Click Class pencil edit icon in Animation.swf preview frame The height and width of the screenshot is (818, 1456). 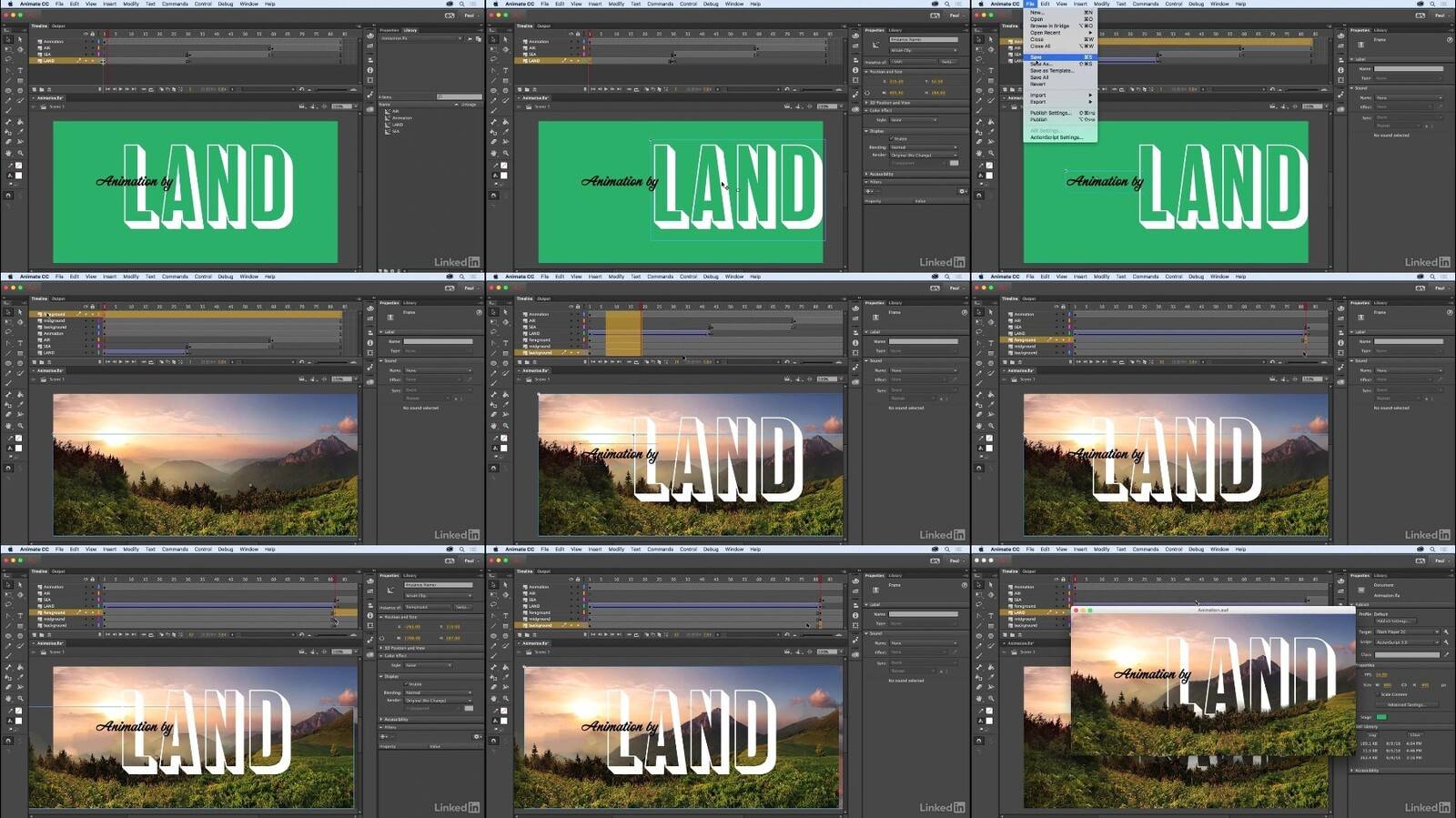pyautogui.click(x=1446, y=654)
